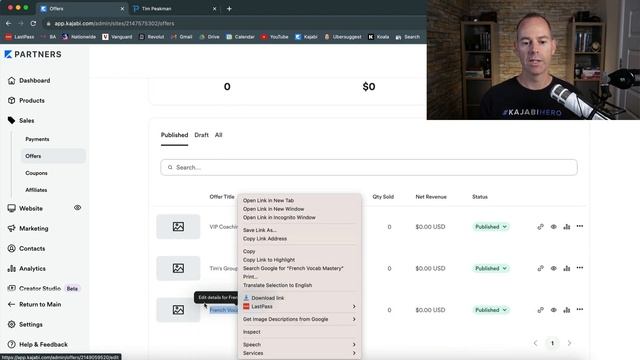The height and width of the screenshot is (360, 640).
Task: Open the Dashboard sidebar item
Action: pos(29,80)
